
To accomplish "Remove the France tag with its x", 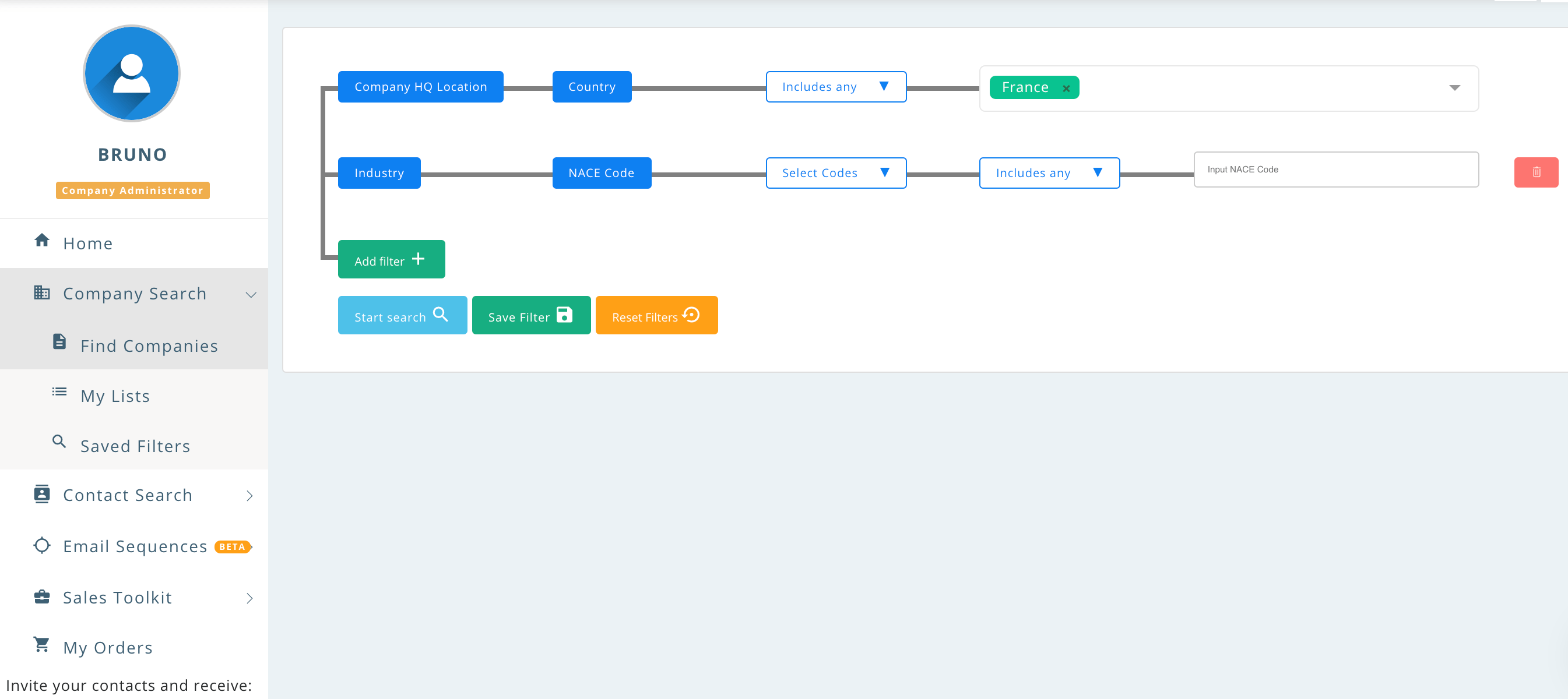I will pos(1066,88).
